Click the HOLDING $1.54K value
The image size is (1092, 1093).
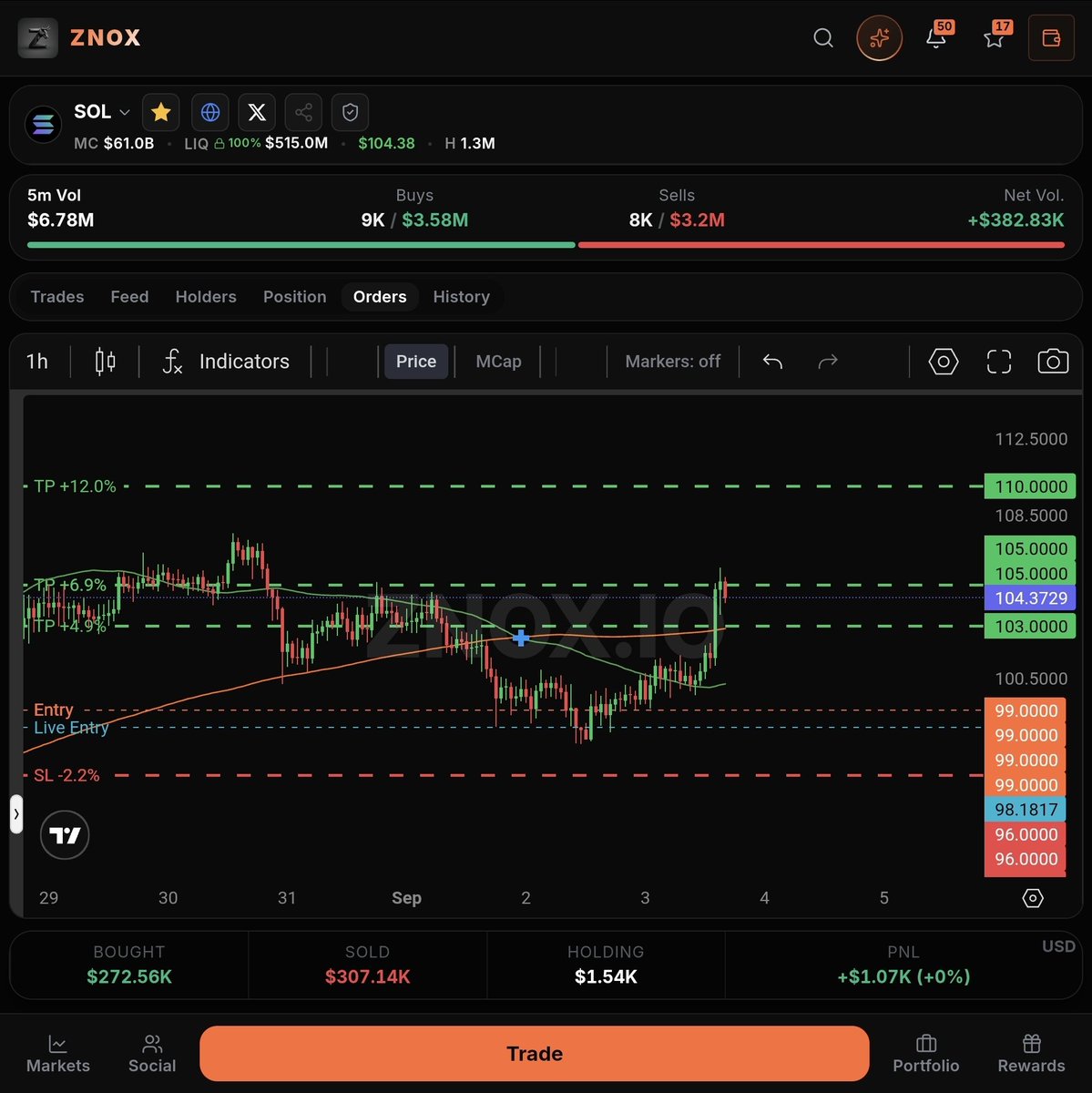[606, 976]
